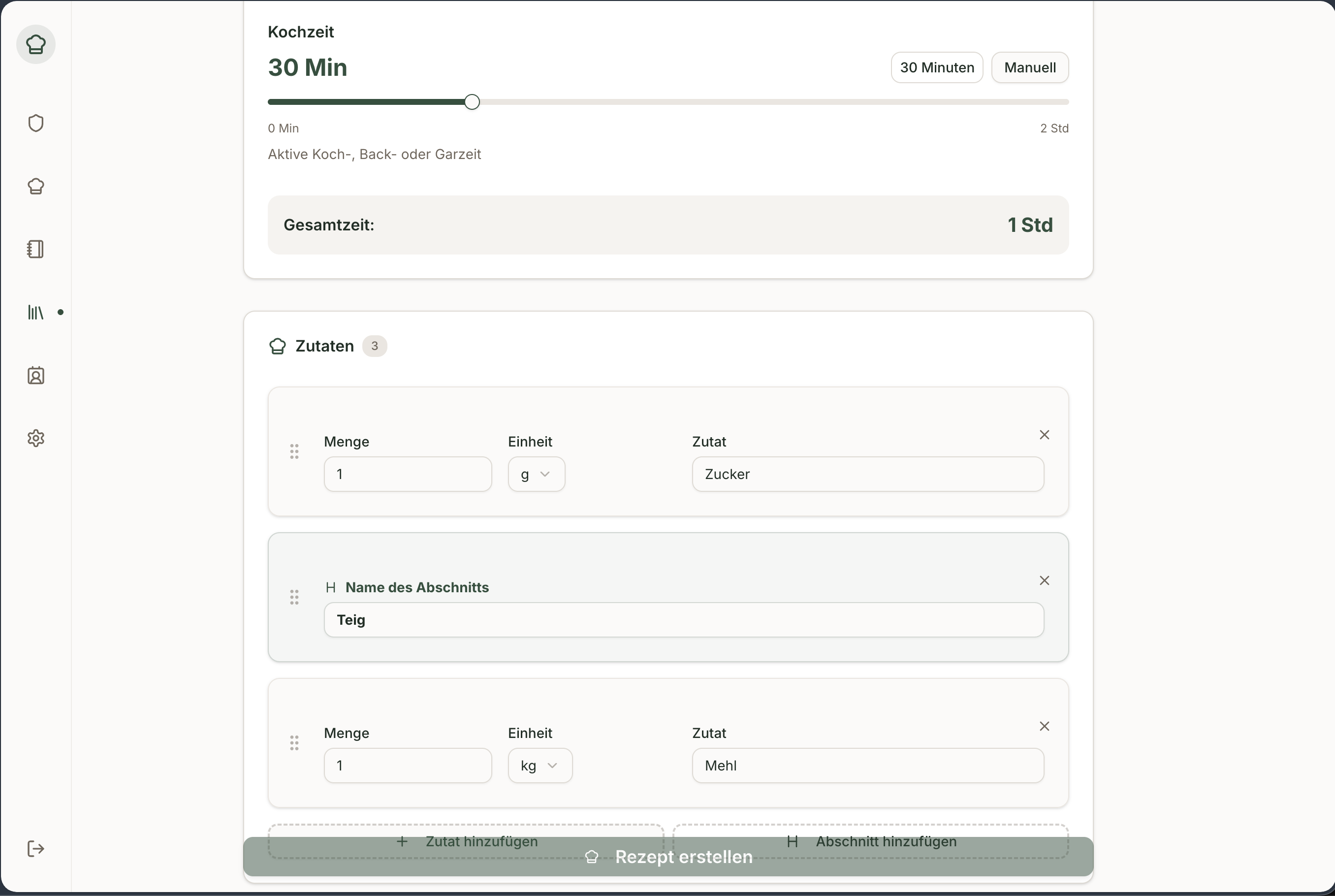1335x896 pixels.
Task: Open the unit dropdown showing kg
Action: click(539, 766)
